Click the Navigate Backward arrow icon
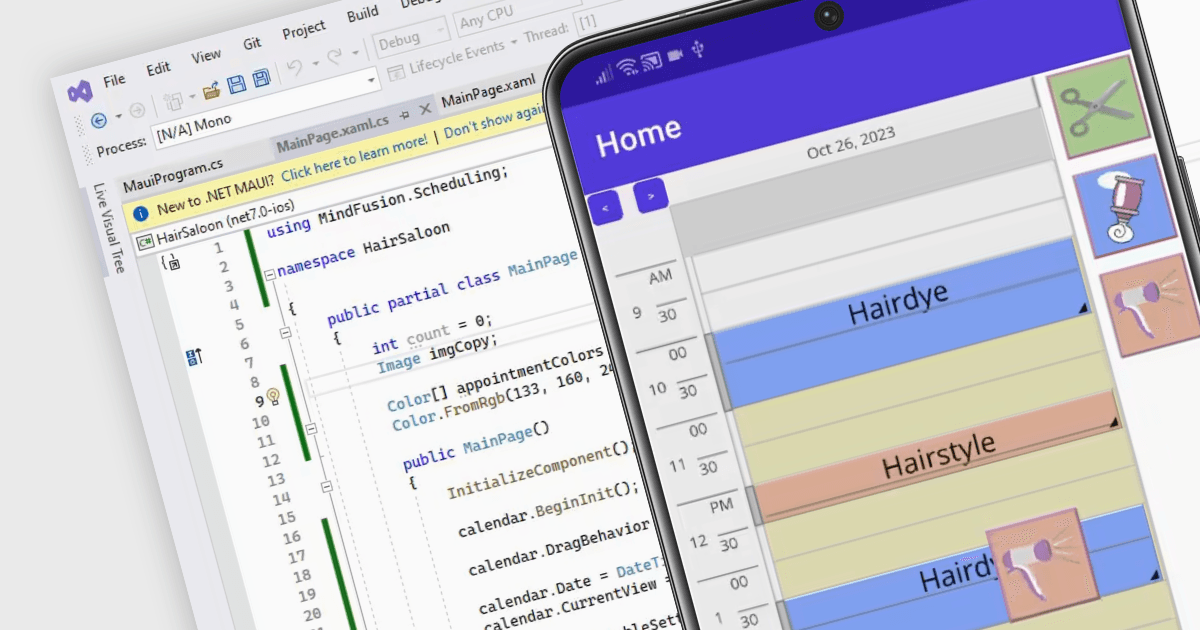Screen dimensions: 1200x630 pos(99,120)
